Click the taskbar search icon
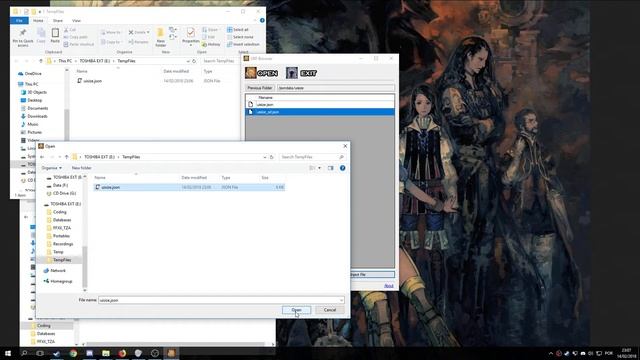The image size is (640, 360). [x=24, y=353]
